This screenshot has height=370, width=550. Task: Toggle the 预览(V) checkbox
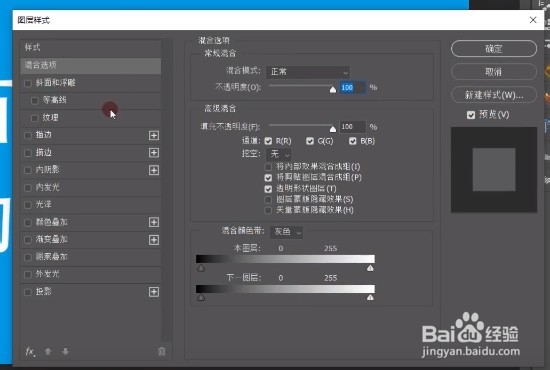[x=471, y=115]
